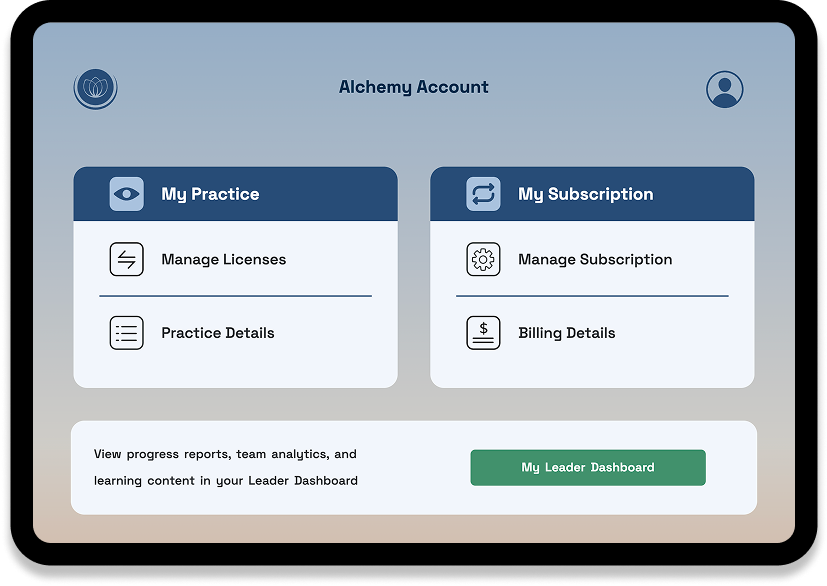
Task: Select the Manage Licenses lightning icon
Action: click(x=126, y=259)
